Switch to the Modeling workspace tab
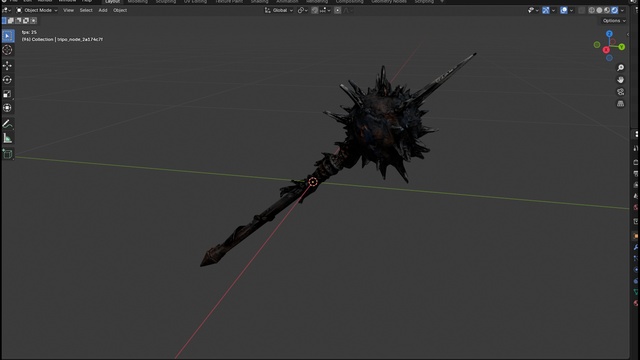Screen dimensions: 640x360 pos(138,2)
